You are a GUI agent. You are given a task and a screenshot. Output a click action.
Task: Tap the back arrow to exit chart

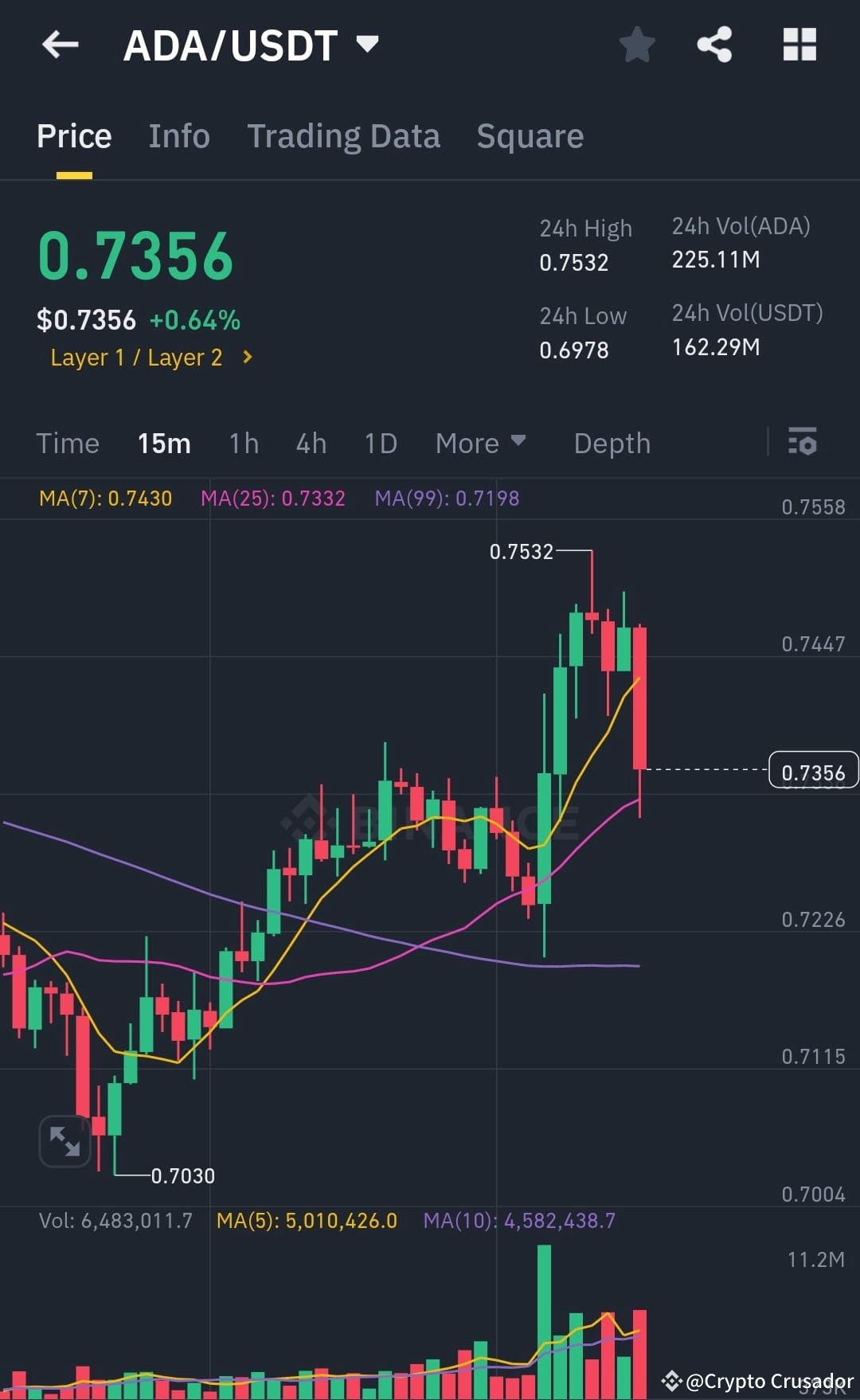(60, 45)
